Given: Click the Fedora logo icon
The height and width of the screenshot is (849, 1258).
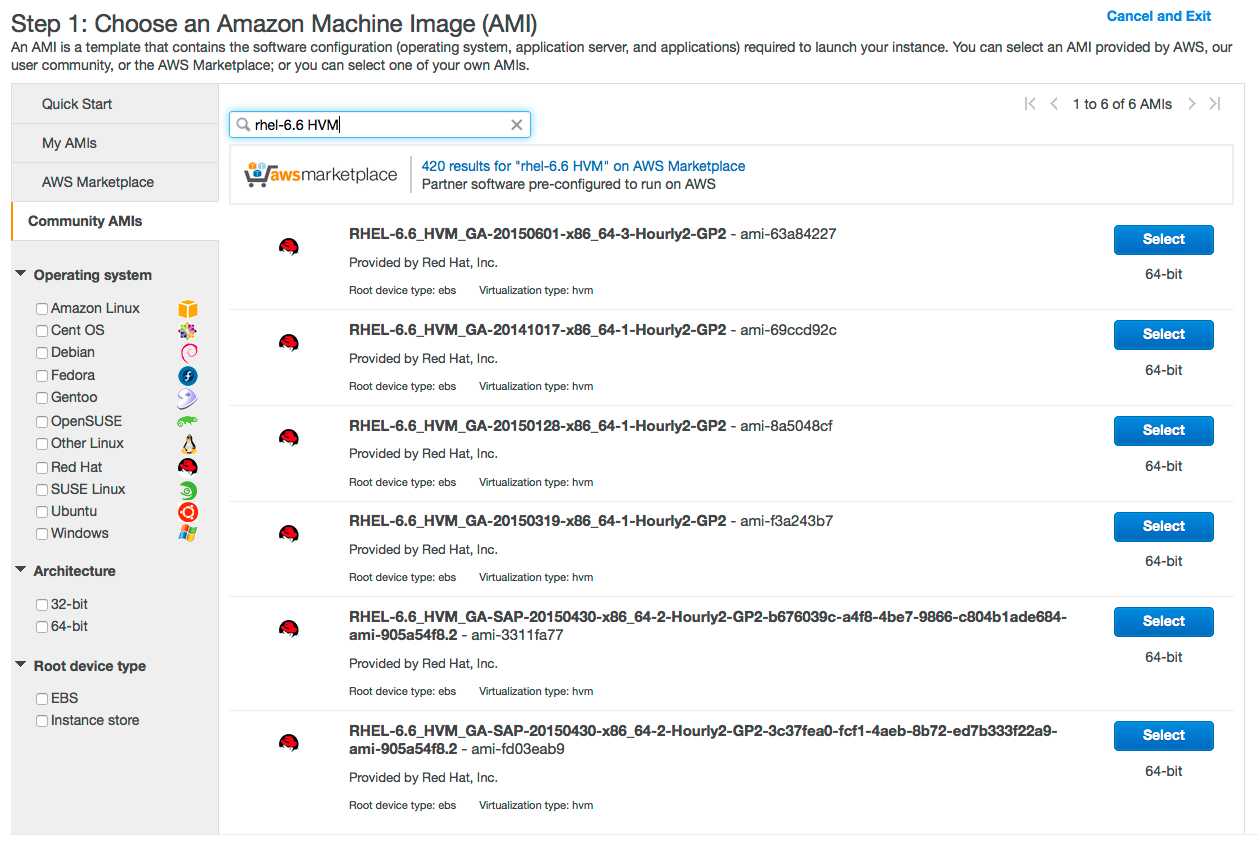Looking at the screenshot, I should [x=187, y=376].
